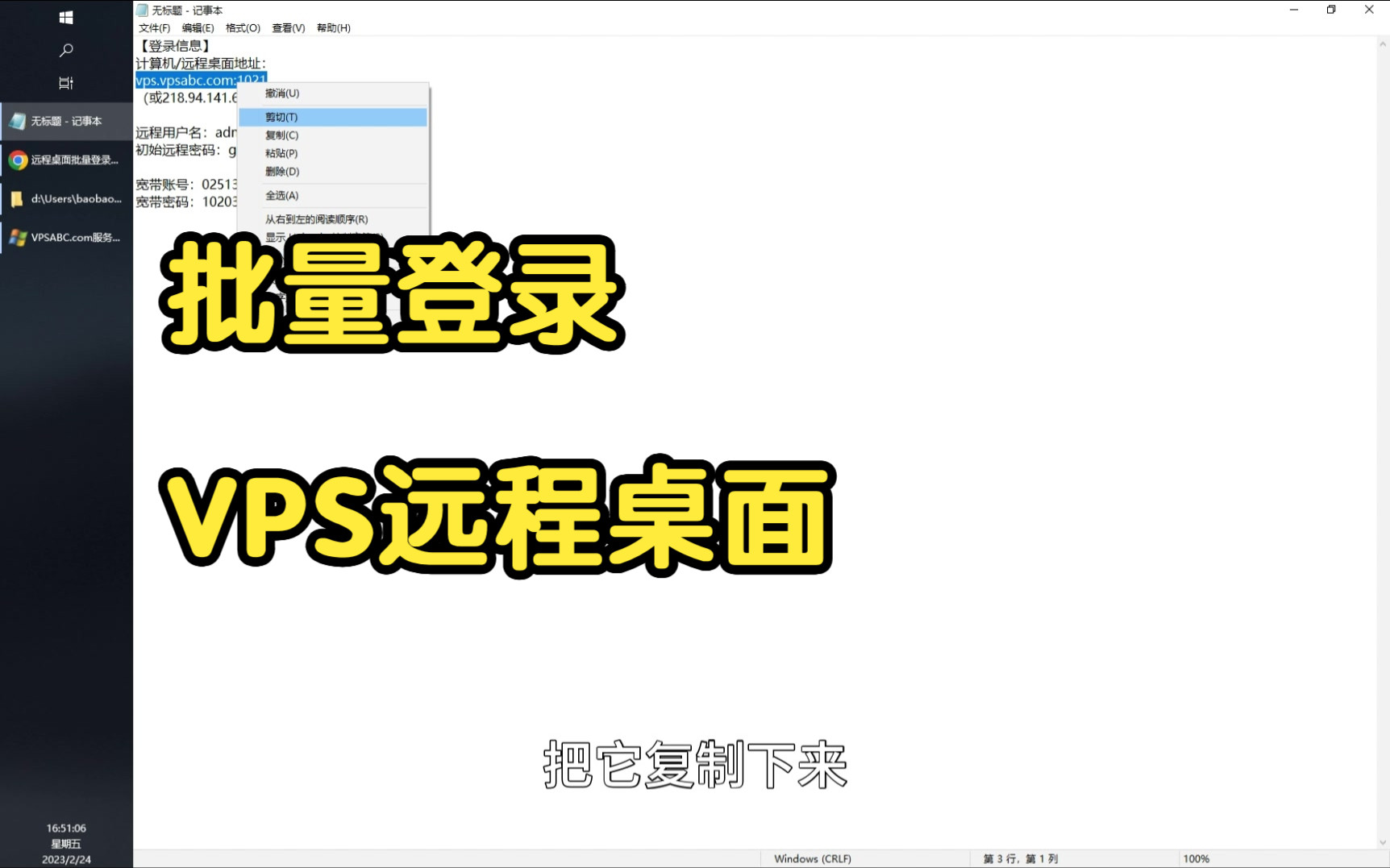The image size is (1390, 868).
Task: Click the Notepad icon in the title bar
Action: (x=141, y=10)
